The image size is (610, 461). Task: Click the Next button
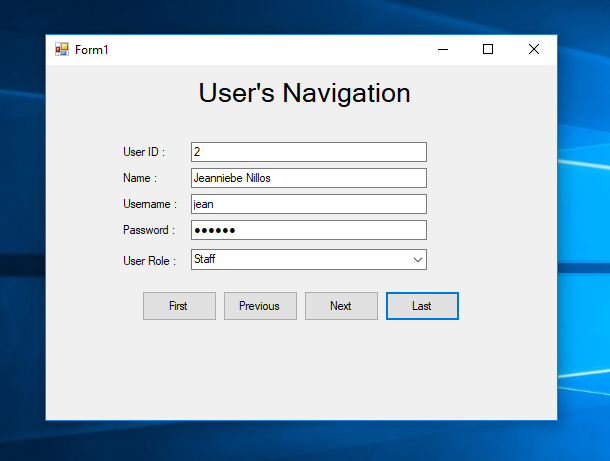[x=341, y=306]
